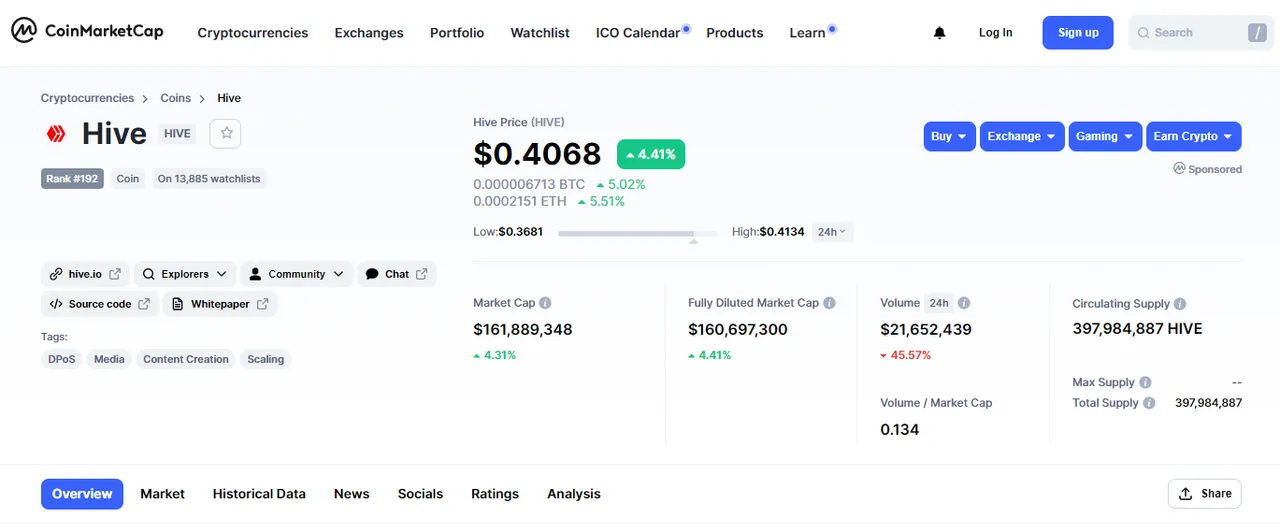Click the $161,889,348 market cap value
This screenshot has width=1280, height=532.
[x=523, y=330]
